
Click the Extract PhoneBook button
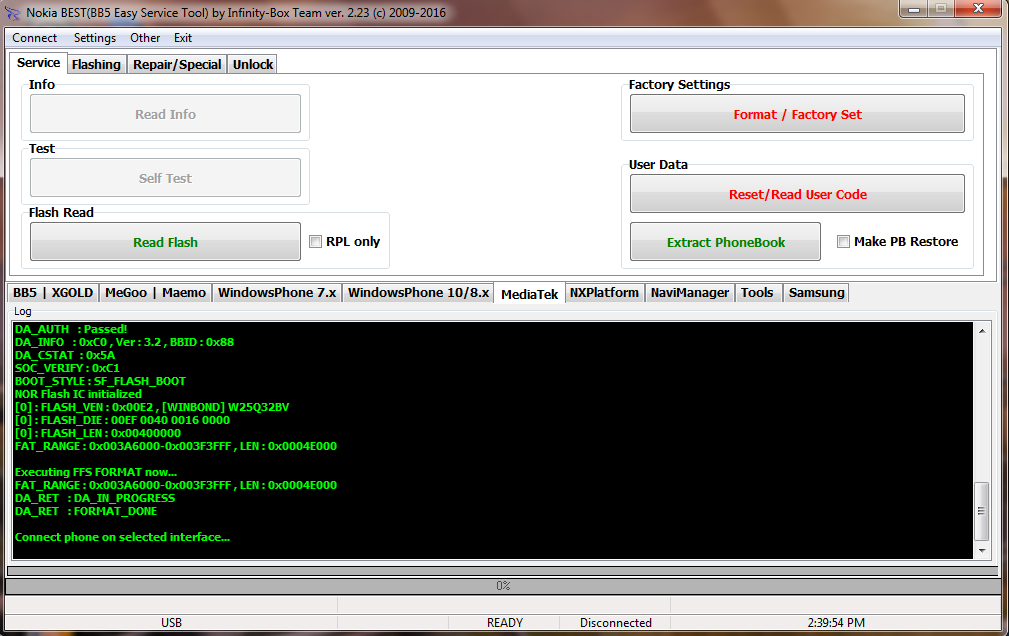click(x=725, y=242)
